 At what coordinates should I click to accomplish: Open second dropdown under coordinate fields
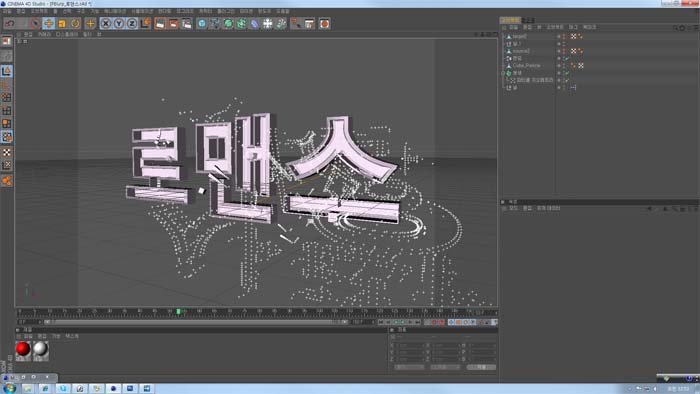click(445, 367)
